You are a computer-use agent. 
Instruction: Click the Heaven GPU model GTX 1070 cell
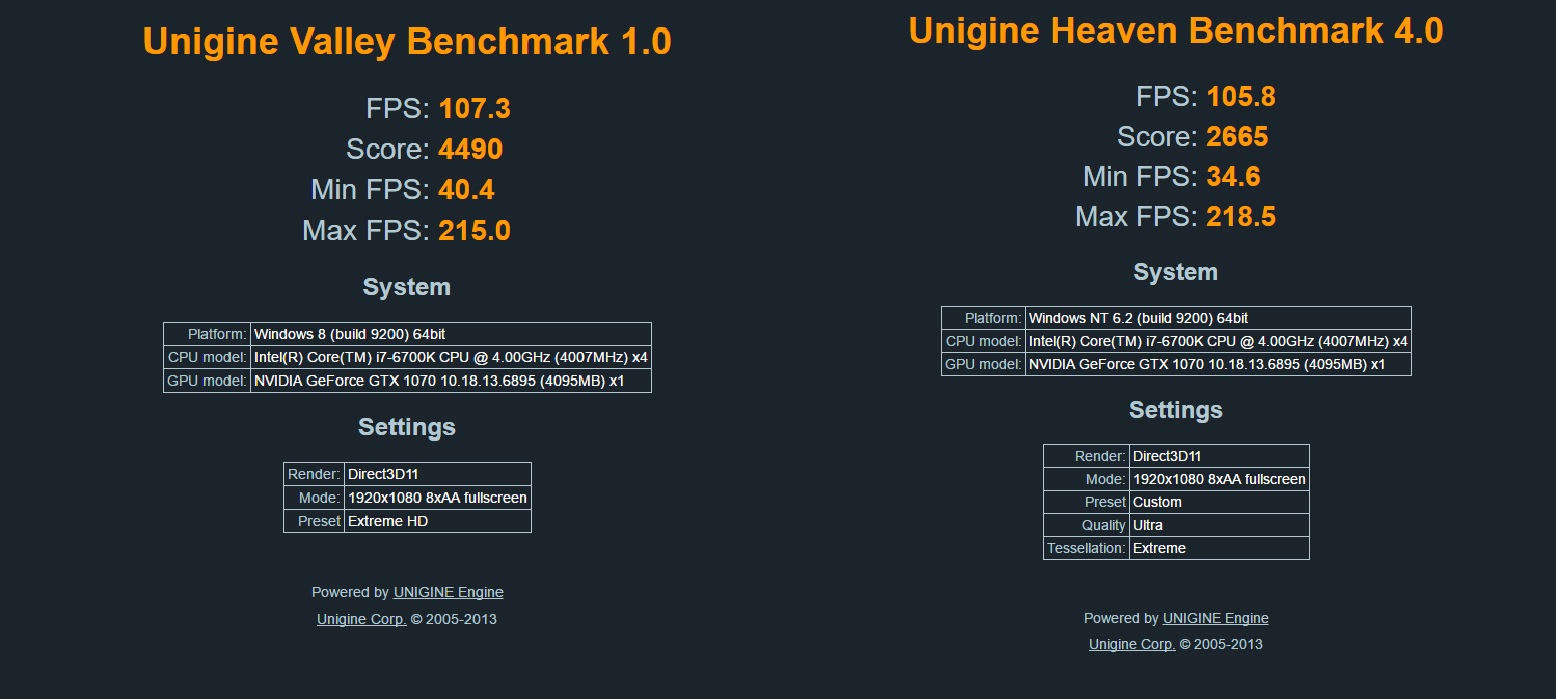[1218, 364]
